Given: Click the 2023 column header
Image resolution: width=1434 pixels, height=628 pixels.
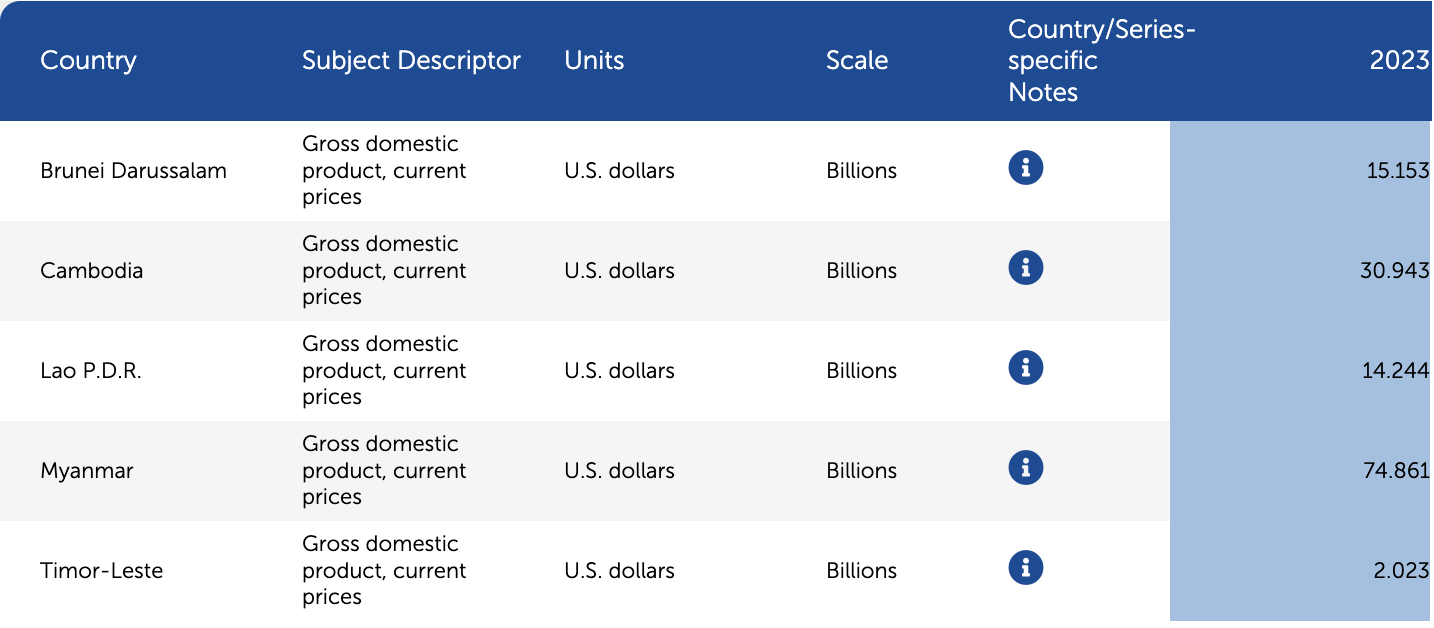Looking at the screenshot, I should tap(1399, 60).
